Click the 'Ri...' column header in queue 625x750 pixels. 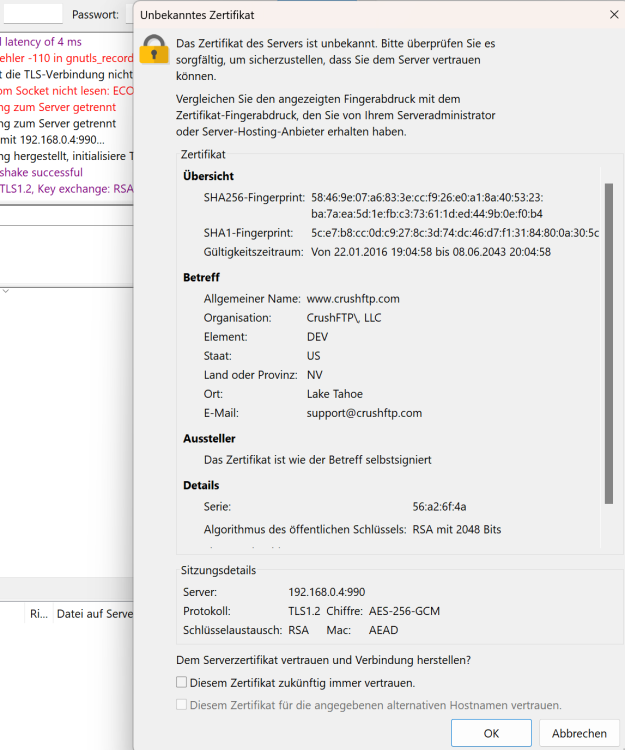(x=39, y=614)
